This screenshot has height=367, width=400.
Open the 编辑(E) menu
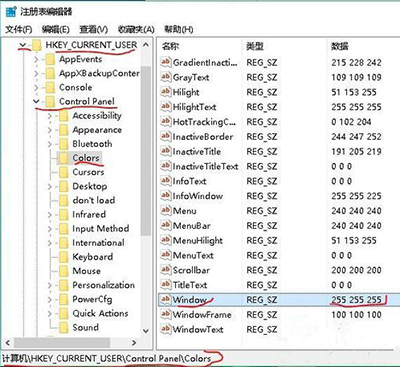pos(56,30)
